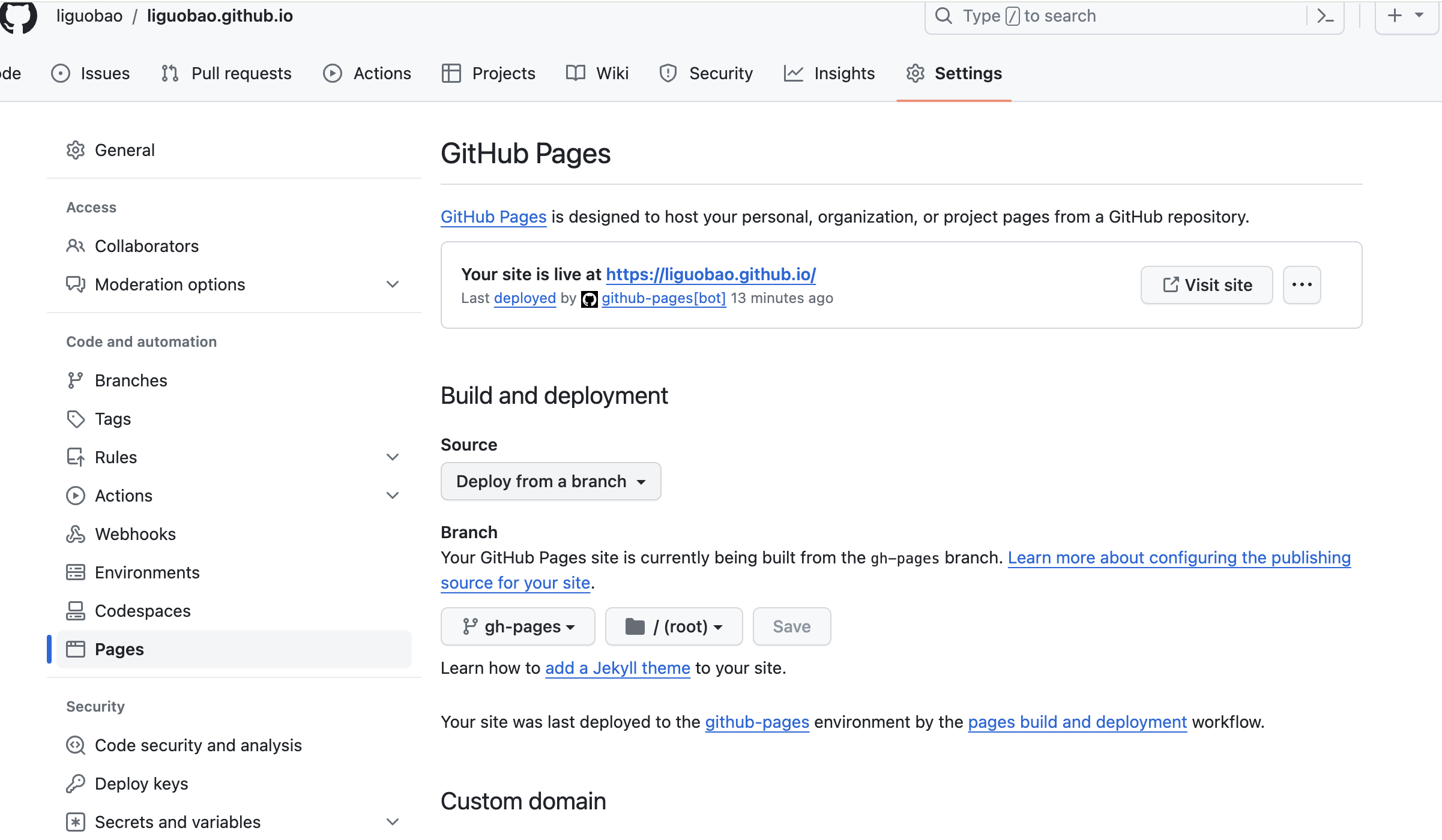Go to Environments settings
This screenshot has height=840, width=1442.
coord(147,572)
